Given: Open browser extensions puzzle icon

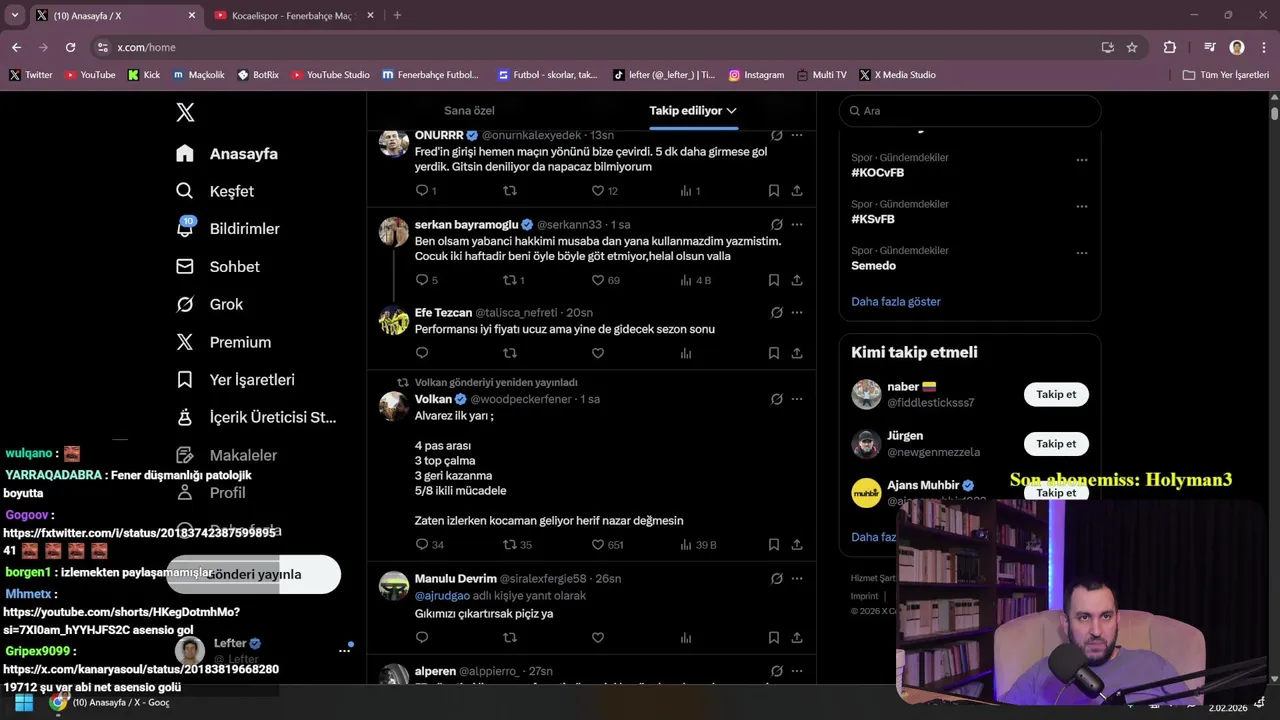Looking at the screenshot, I should tap(1170, 47).
